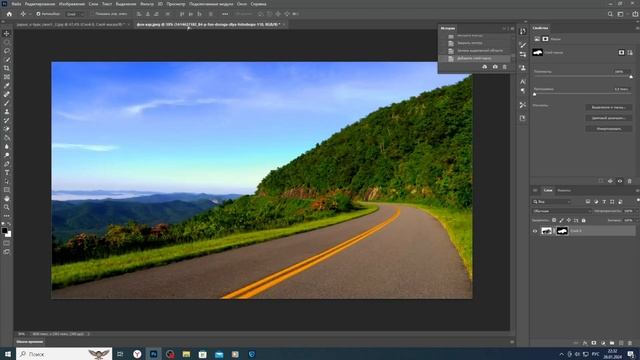This screenshot has height=360, width=640.
Task: Click the Выделение и маска button
Action: pyautogui.click(x=609, y=107)
